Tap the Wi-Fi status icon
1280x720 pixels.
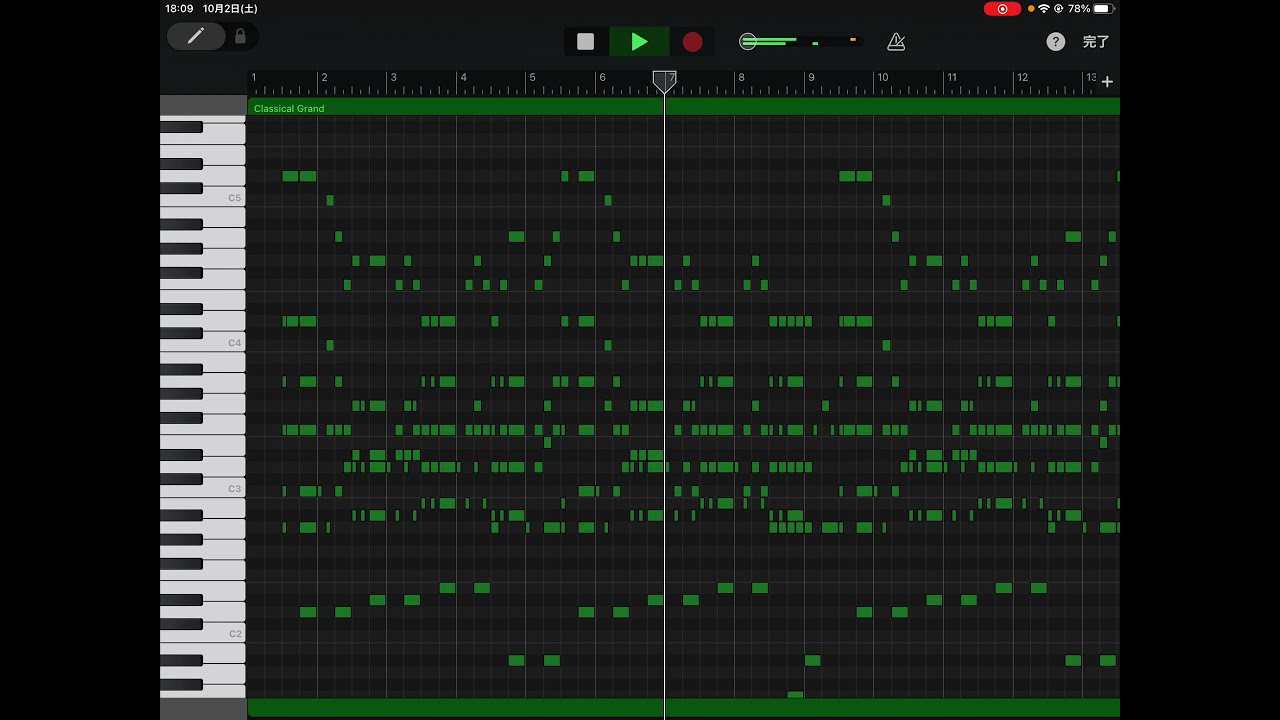tap(1044, 9)
